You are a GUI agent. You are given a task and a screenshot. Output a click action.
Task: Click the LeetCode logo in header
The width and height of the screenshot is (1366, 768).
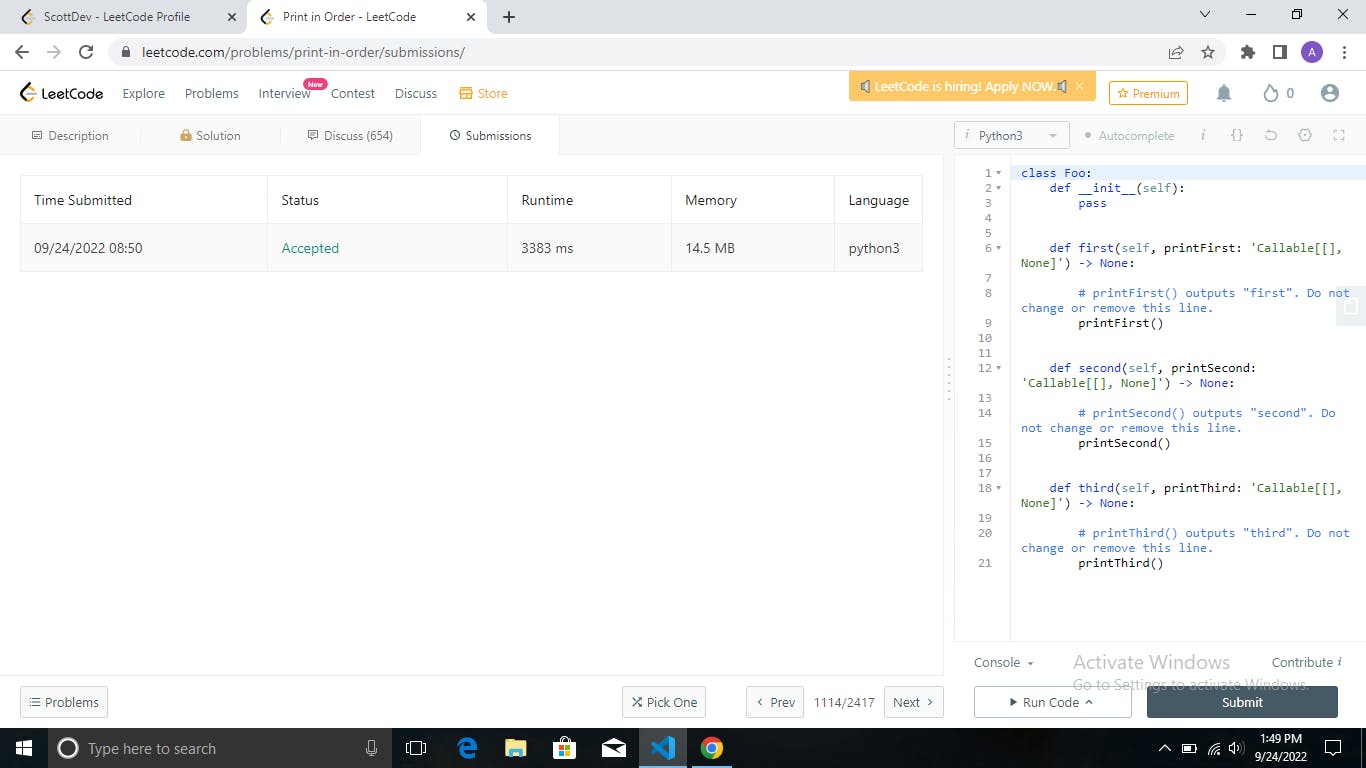pos(61,93)
